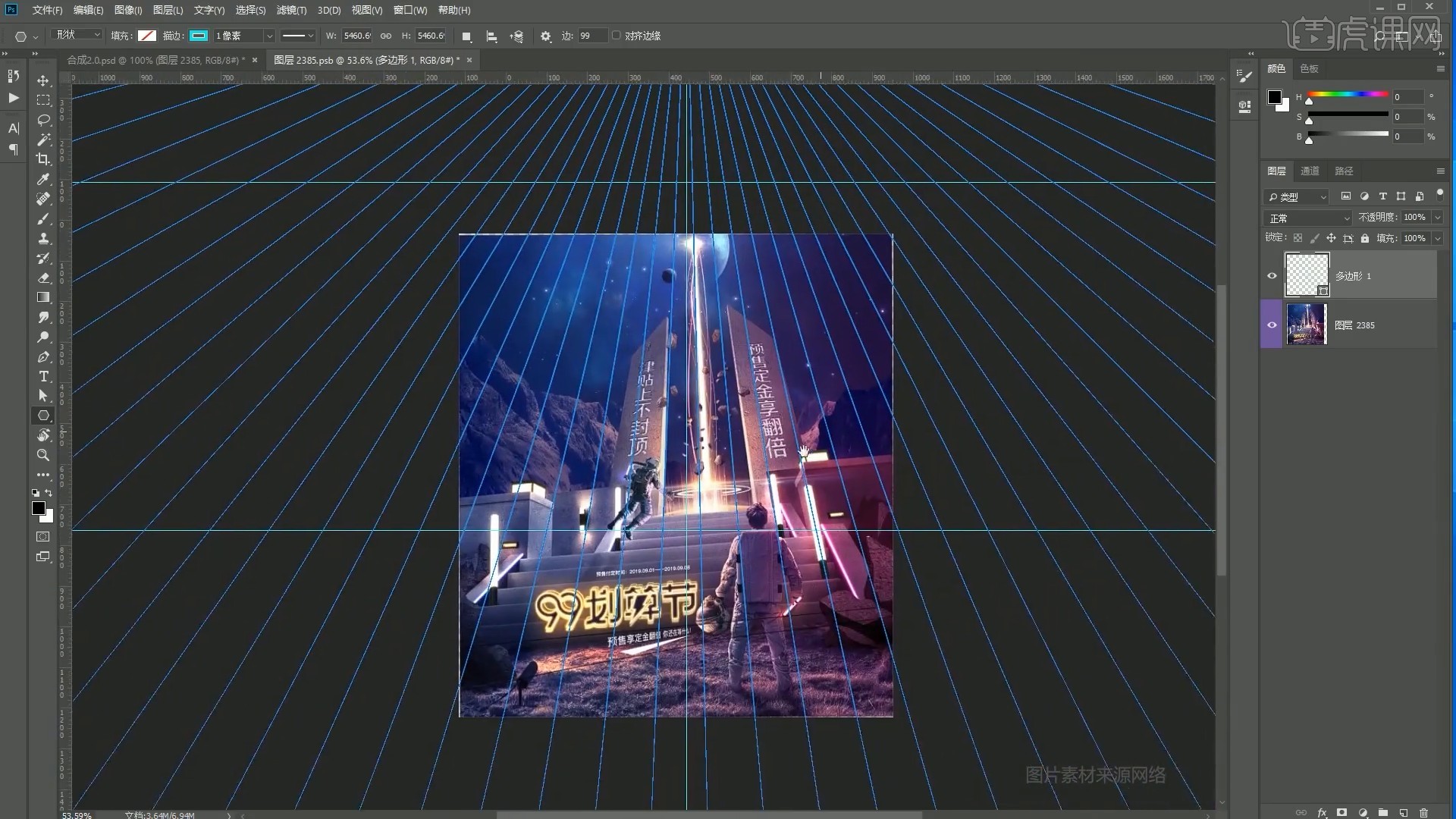Select the Gradient tool

43,297
